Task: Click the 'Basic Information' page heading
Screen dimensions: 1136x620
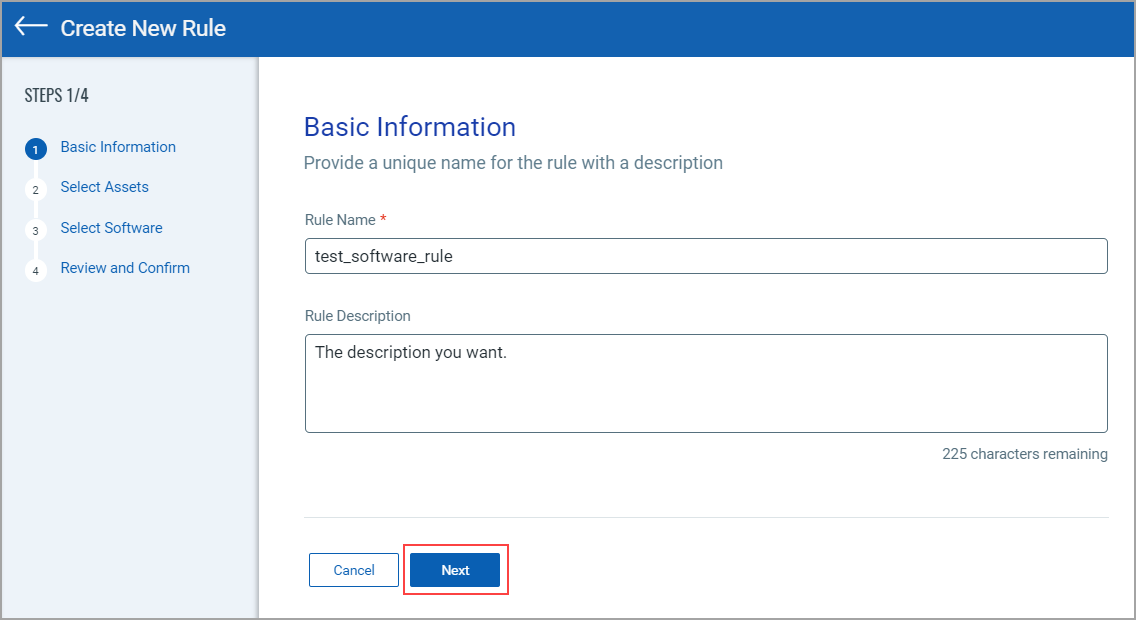Action: click(x=410, y=127)
